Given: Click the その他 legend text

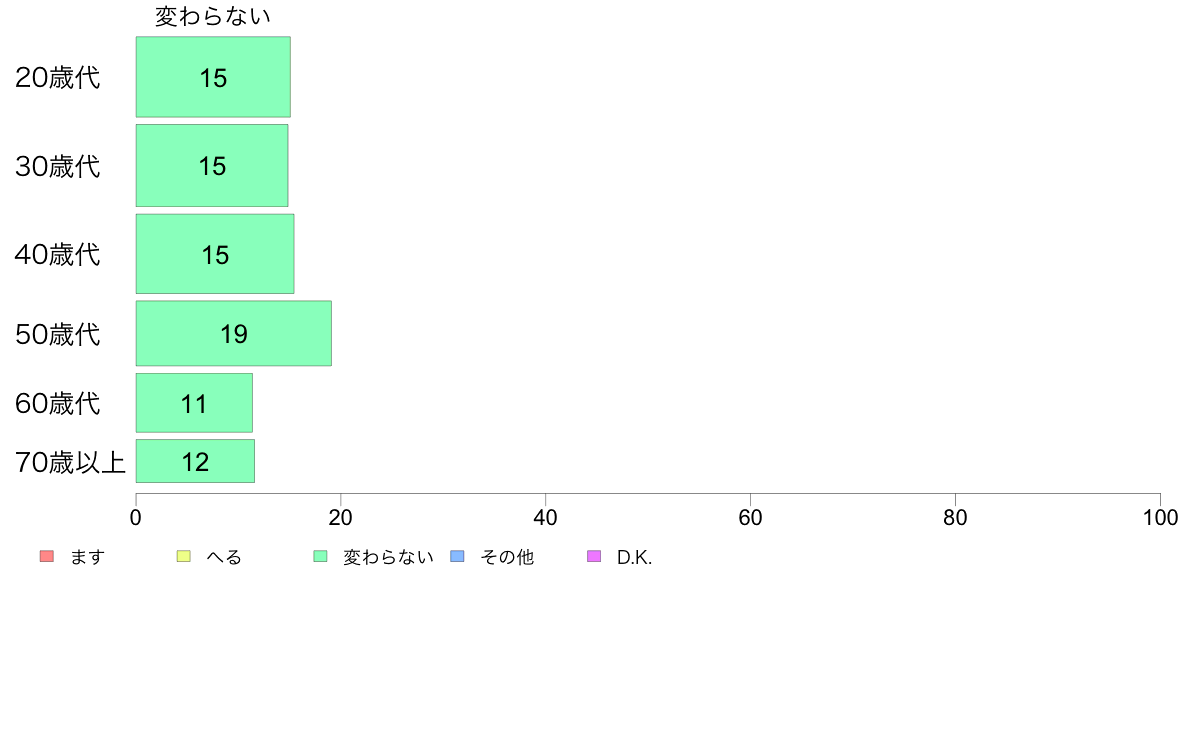Looking at the screenshot, I should click(507, 557).
